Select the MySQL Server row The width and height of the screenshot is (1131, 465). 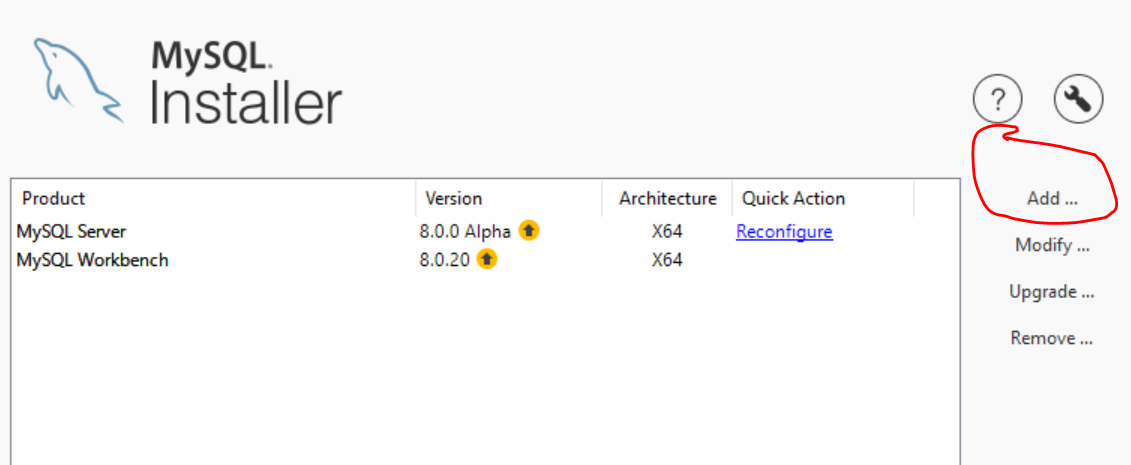[485, 231]
